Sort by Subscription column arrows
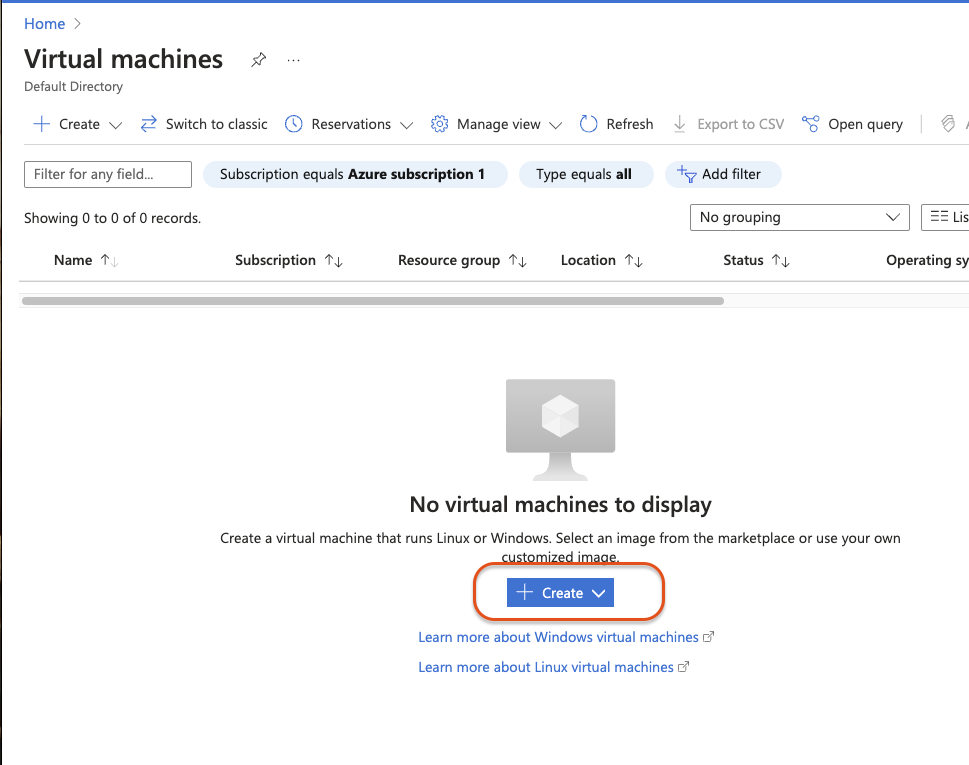 coord(334,261)
